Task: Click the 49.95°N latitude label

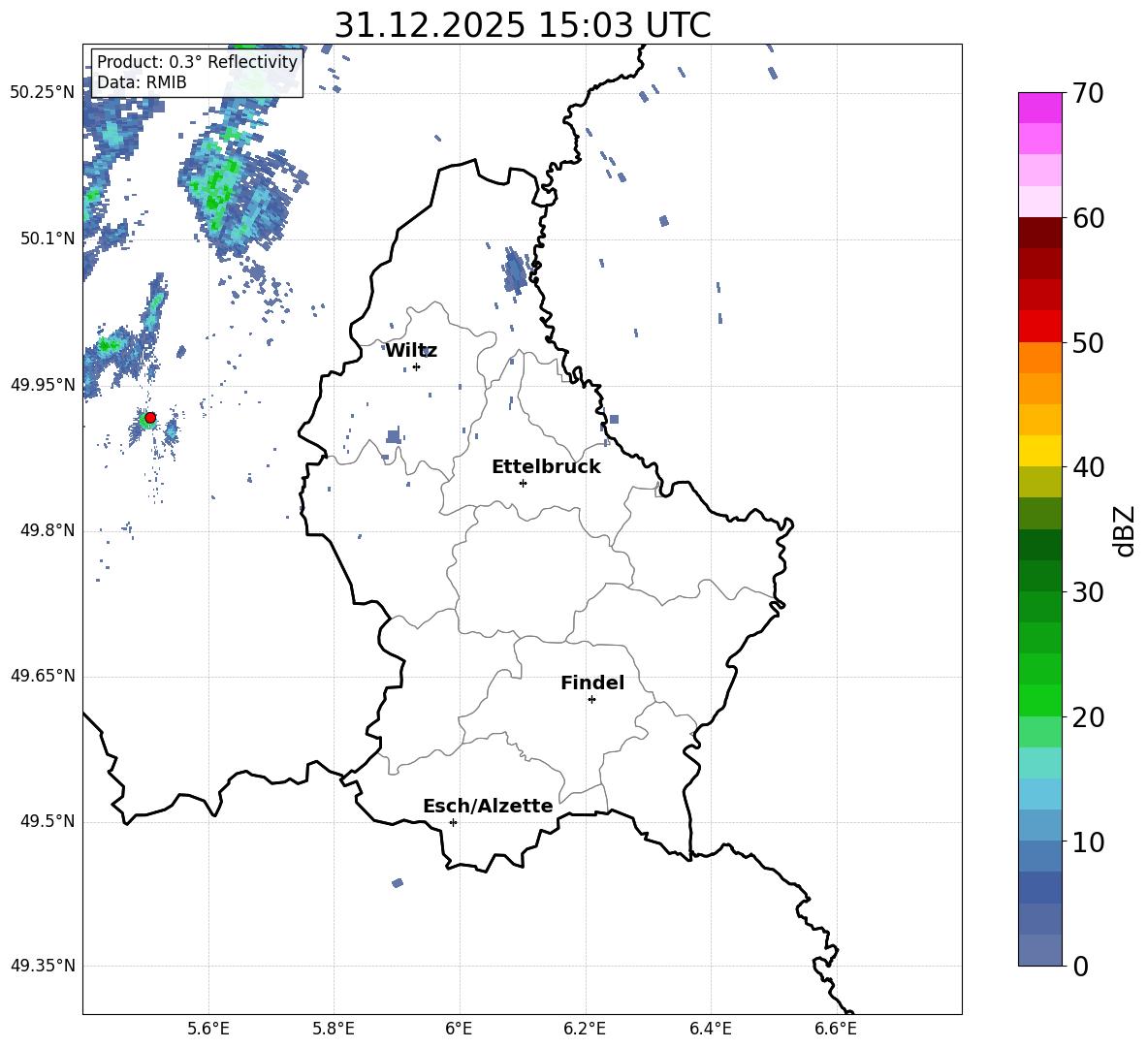Action: tap(43, 385)
